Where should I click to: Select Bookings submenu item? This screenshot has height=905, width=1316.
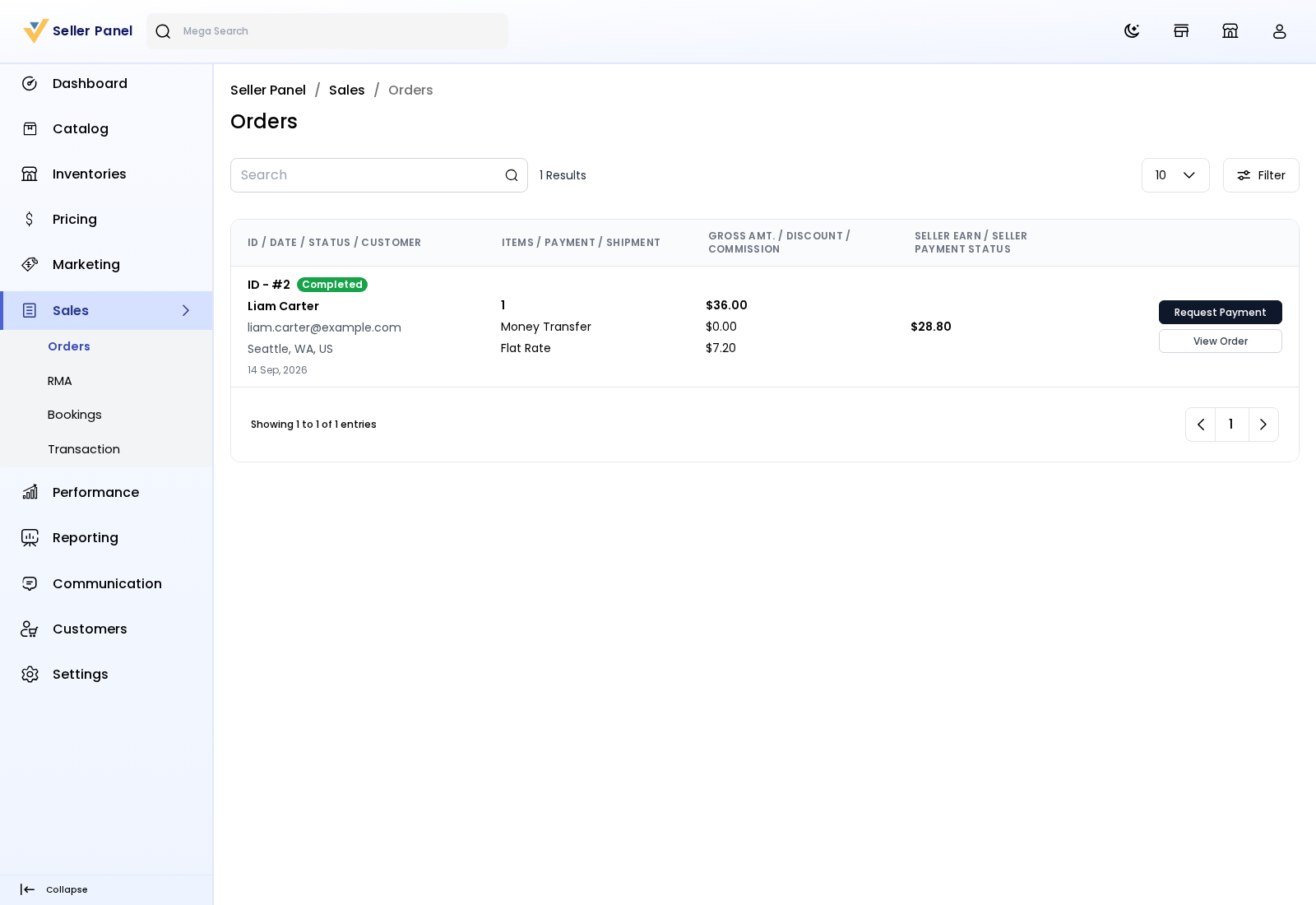click(x=75, y=415)
